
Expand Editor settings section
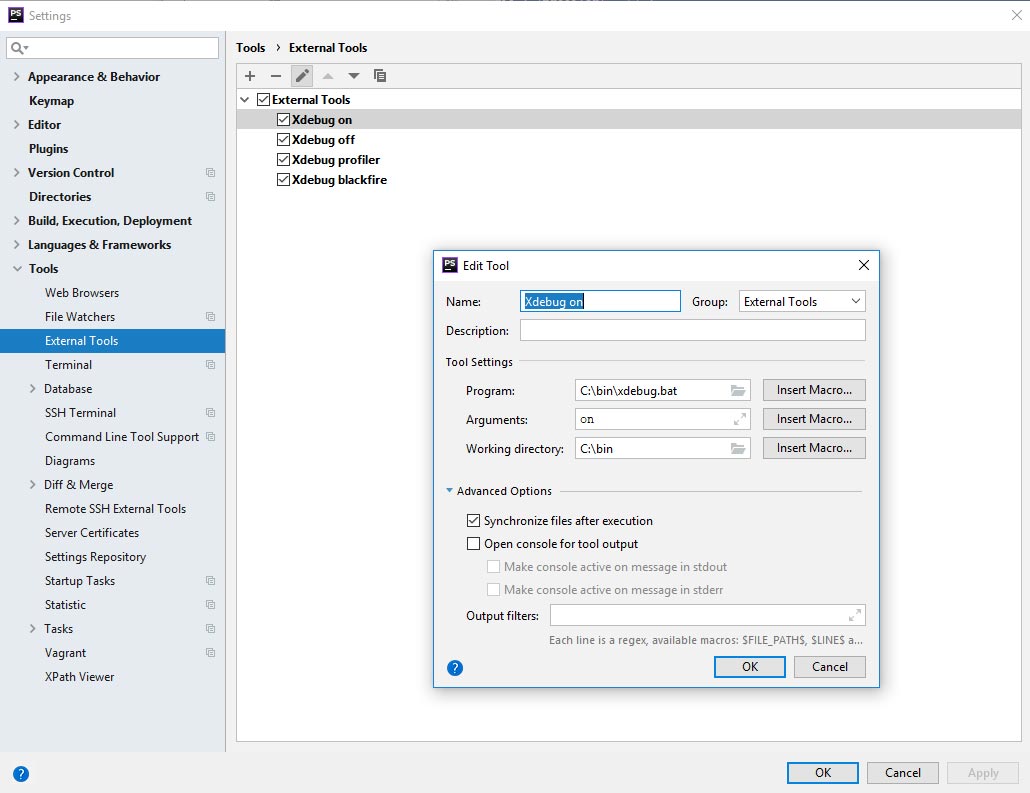tap(16, 124)
